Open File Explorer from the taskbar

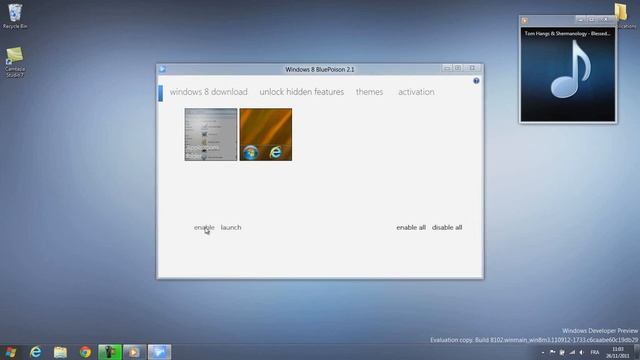click(x=60, y=352)
